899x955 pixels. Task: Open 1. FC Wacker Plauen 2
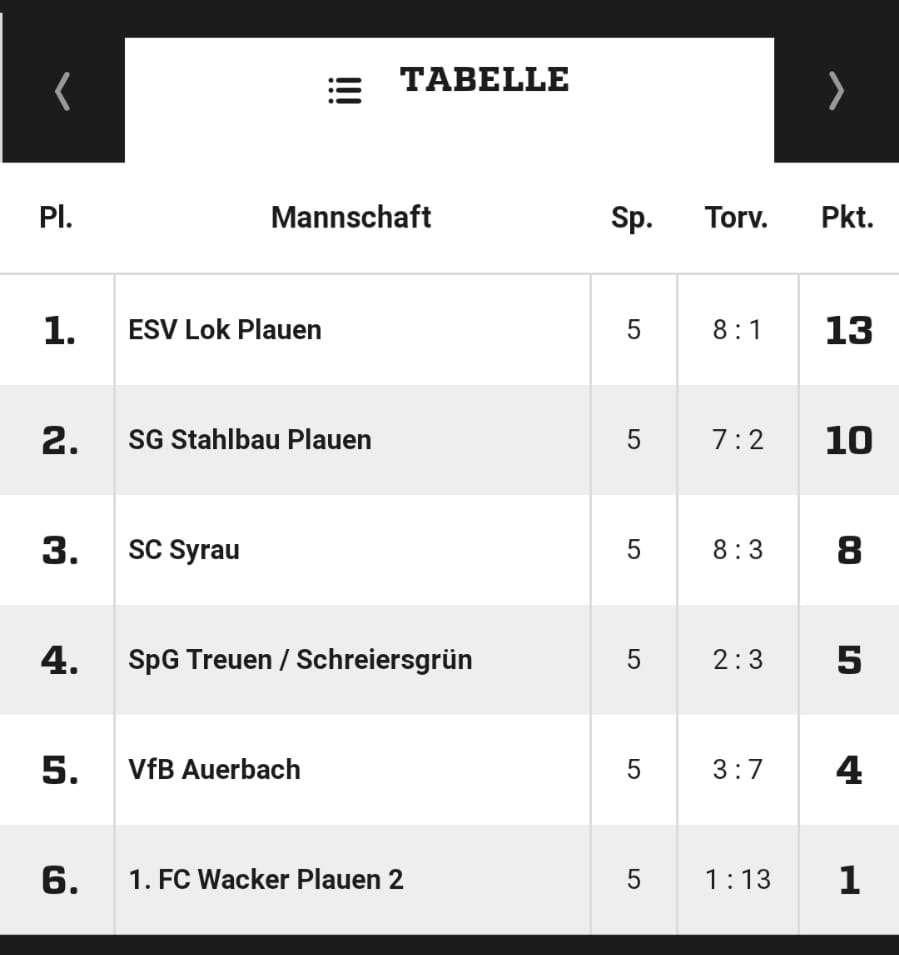(266, 879)
